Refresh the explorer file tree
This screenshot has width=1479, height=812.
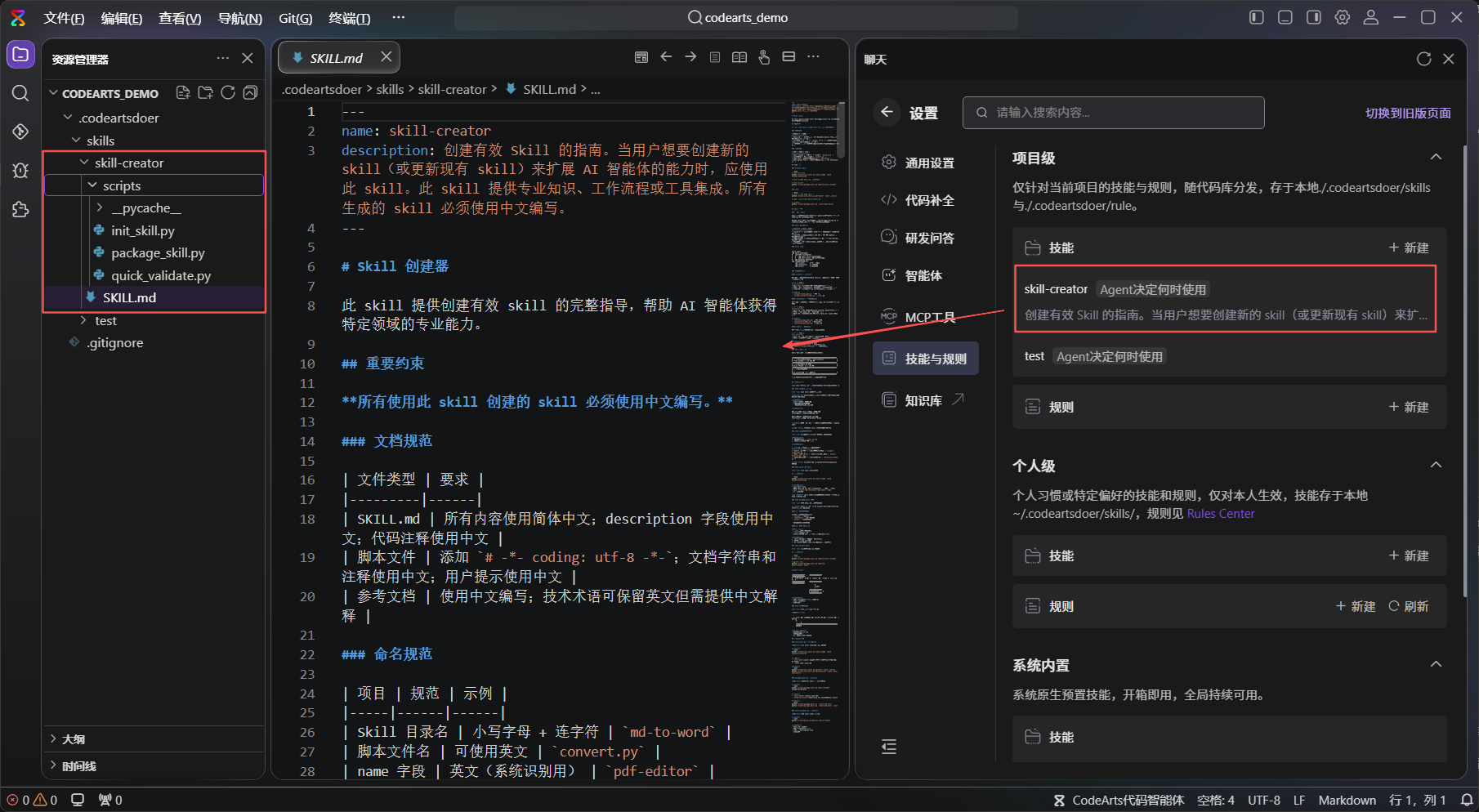pyautogui.click(x=228, y=93)
